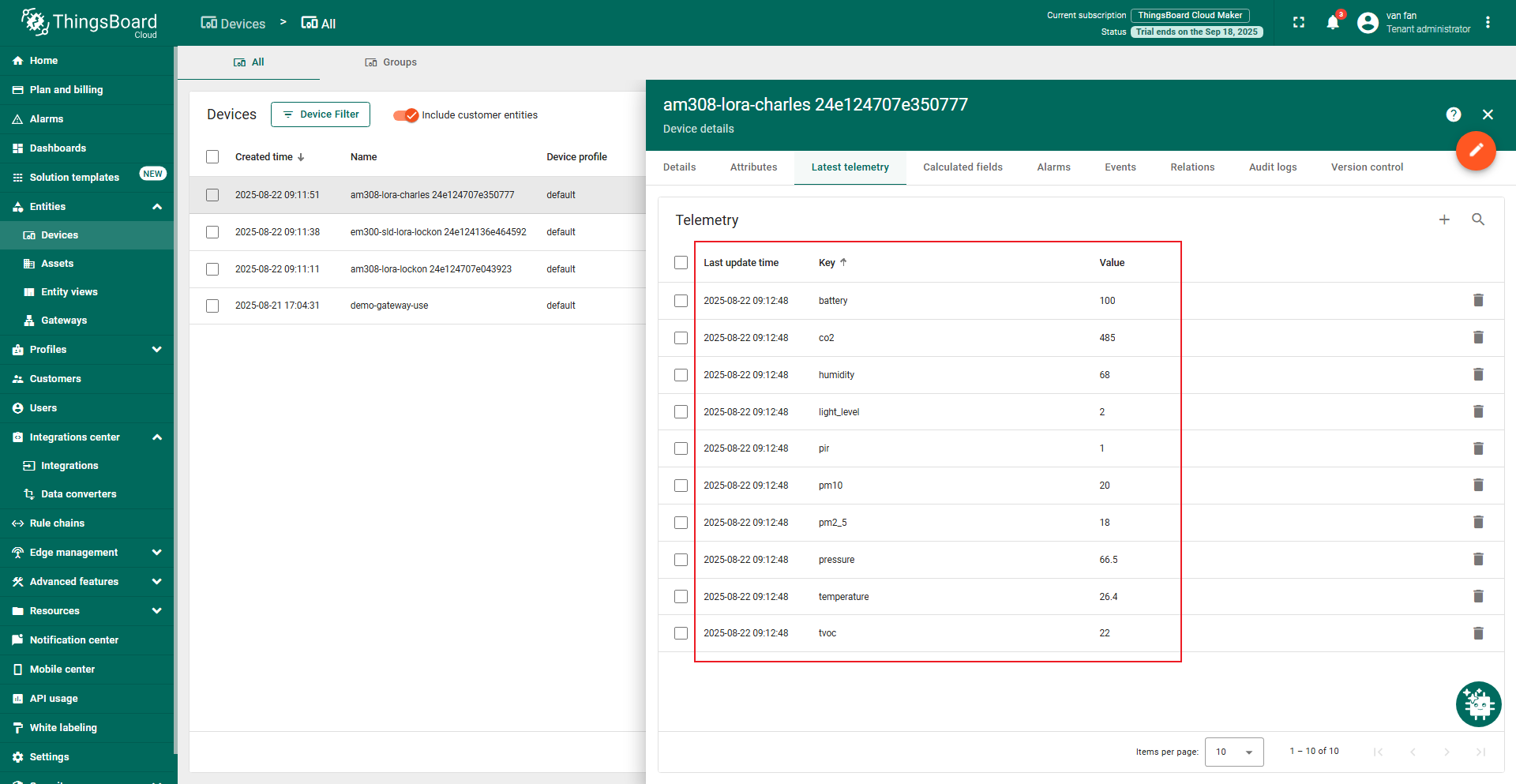1516x784 pixels.
Task: Delete the co2 telemetry entry
Action: [x=1478, y=337]
